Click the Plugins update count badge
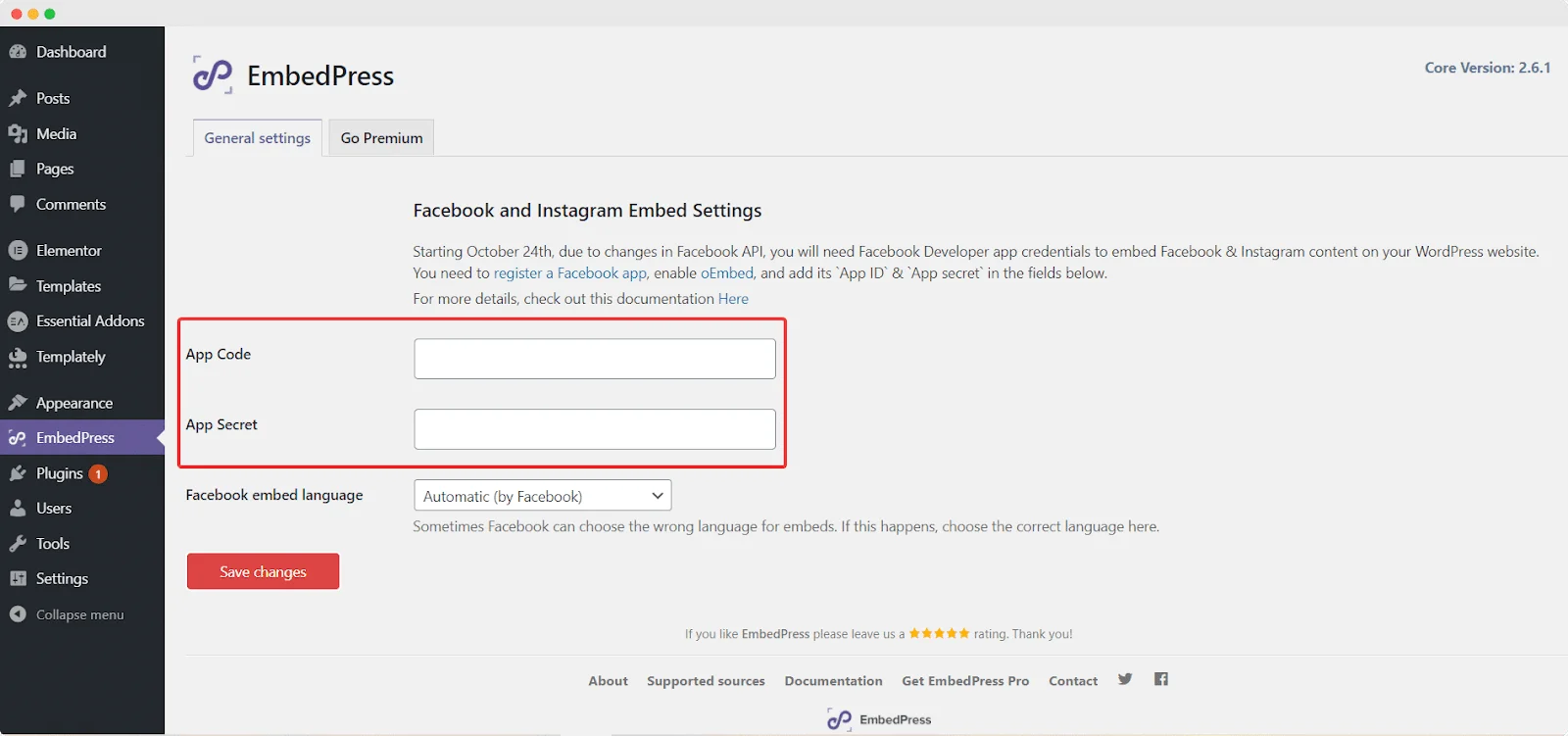Image resolution: width=1568 pixels, height=736 pixels. 98,474
